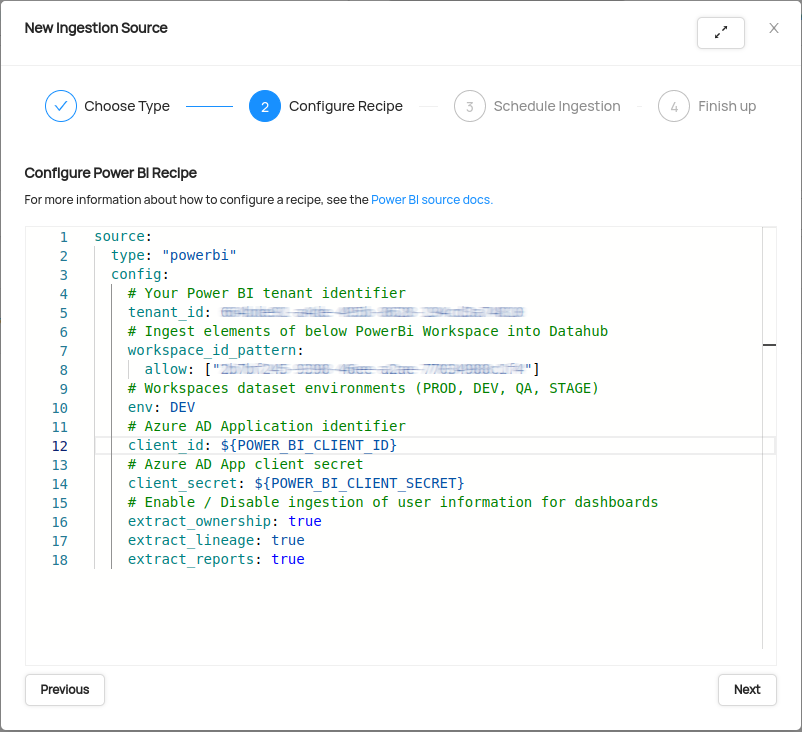Click the blurred tenant_id value

(x=372, y=312)
